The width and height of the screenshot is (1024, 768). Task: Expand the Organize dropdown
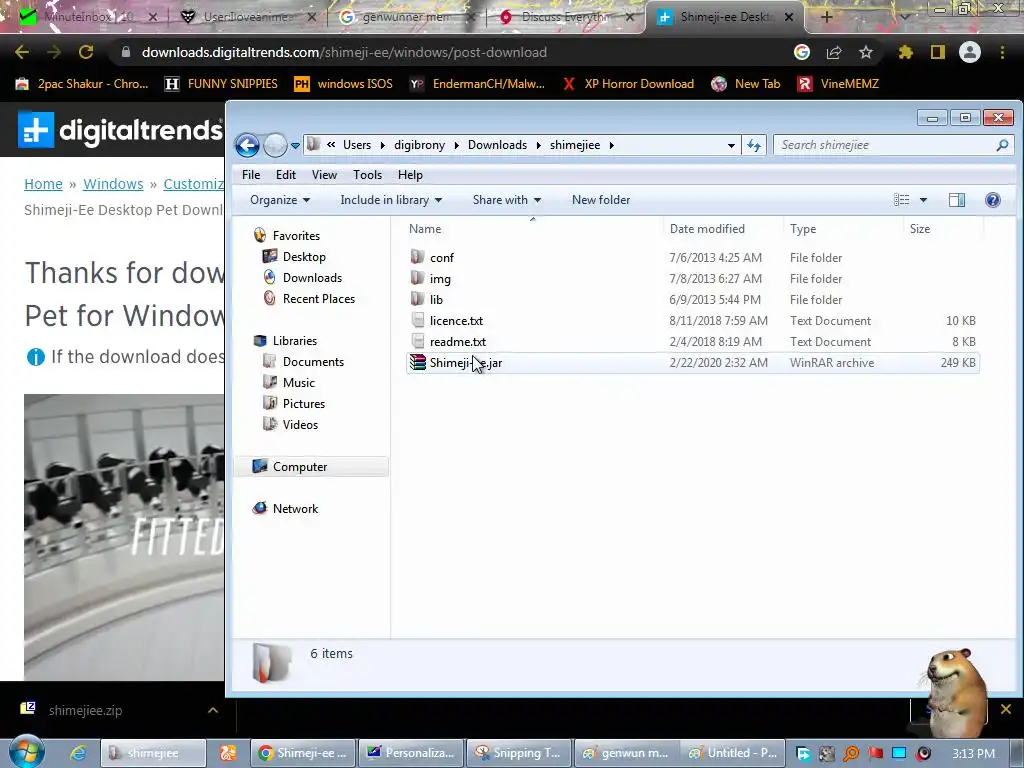click(280, 200)
